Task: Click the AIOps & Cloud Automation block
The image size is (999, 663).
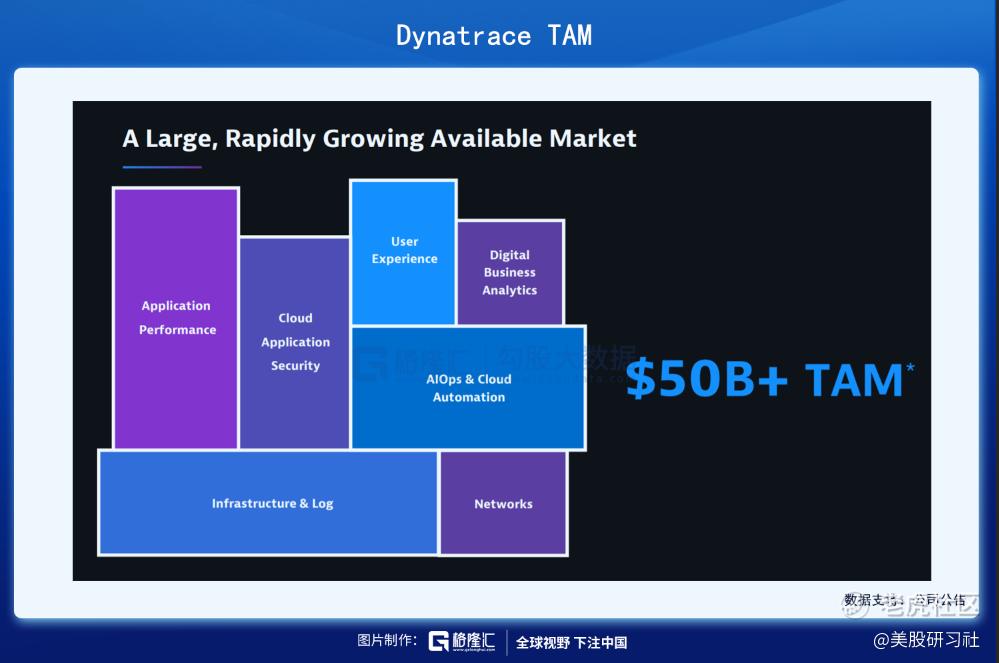Action: (468, 388)
